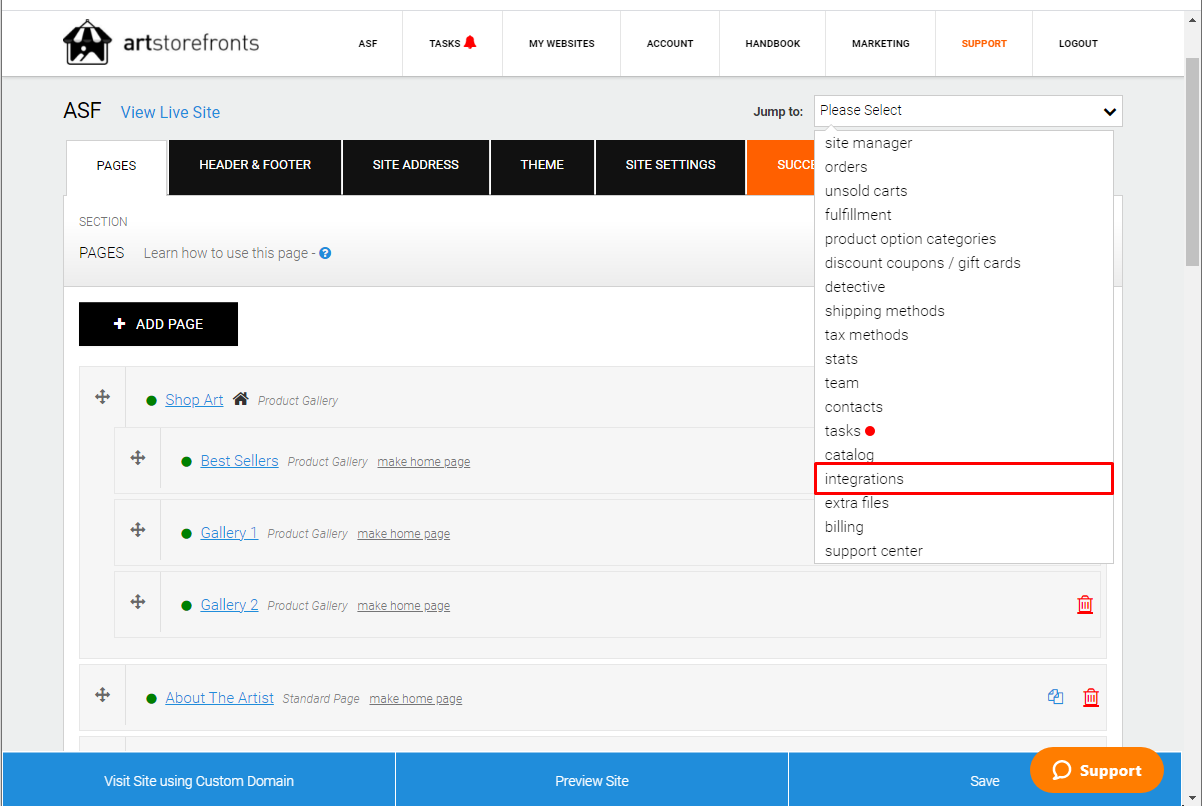Click the Add Page button

tap(158, 324)
